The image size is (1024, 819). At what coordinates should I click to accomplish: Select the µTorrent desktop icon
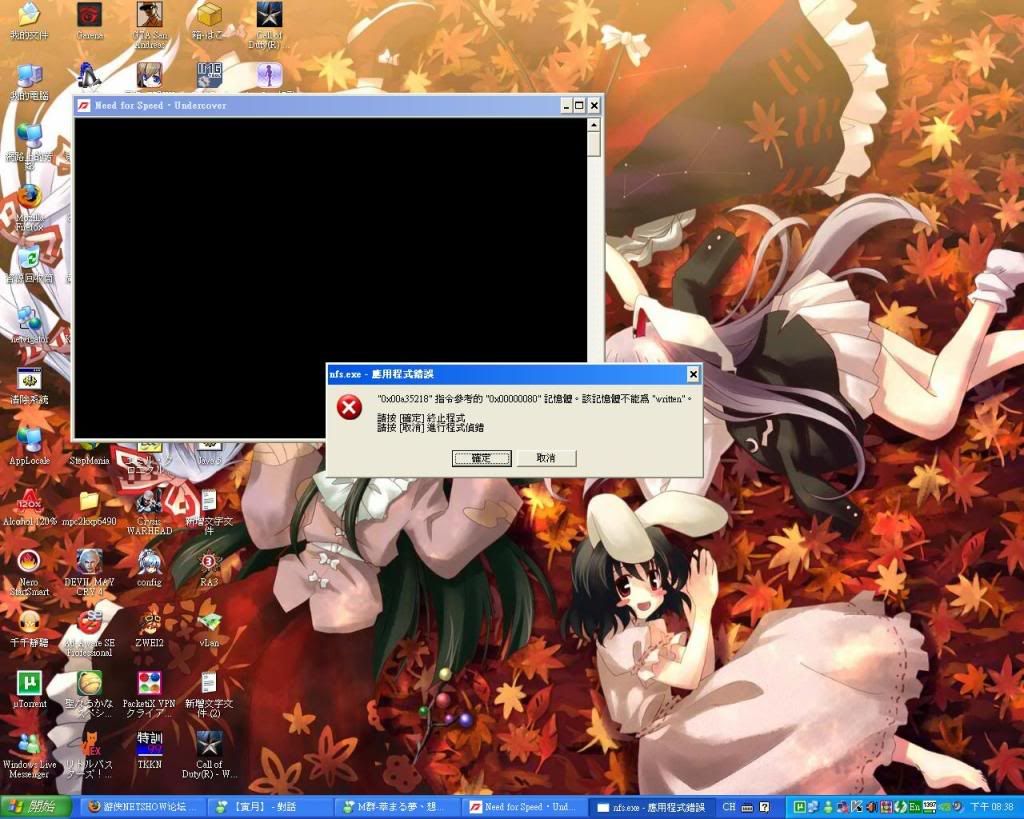point(29,689)
